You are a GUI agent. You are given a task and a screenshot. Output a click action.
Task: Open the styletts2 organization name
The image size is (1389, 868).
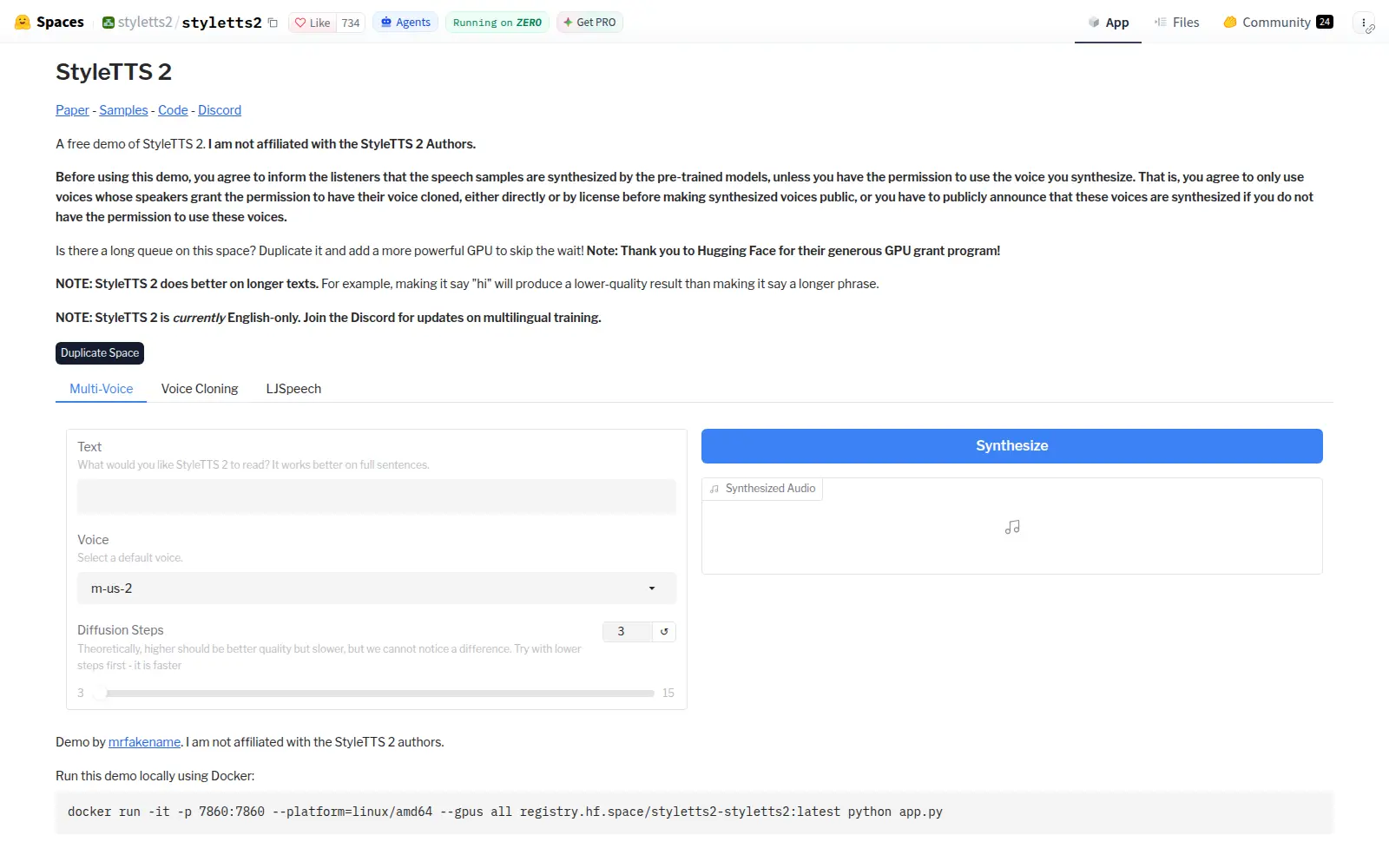145,23
